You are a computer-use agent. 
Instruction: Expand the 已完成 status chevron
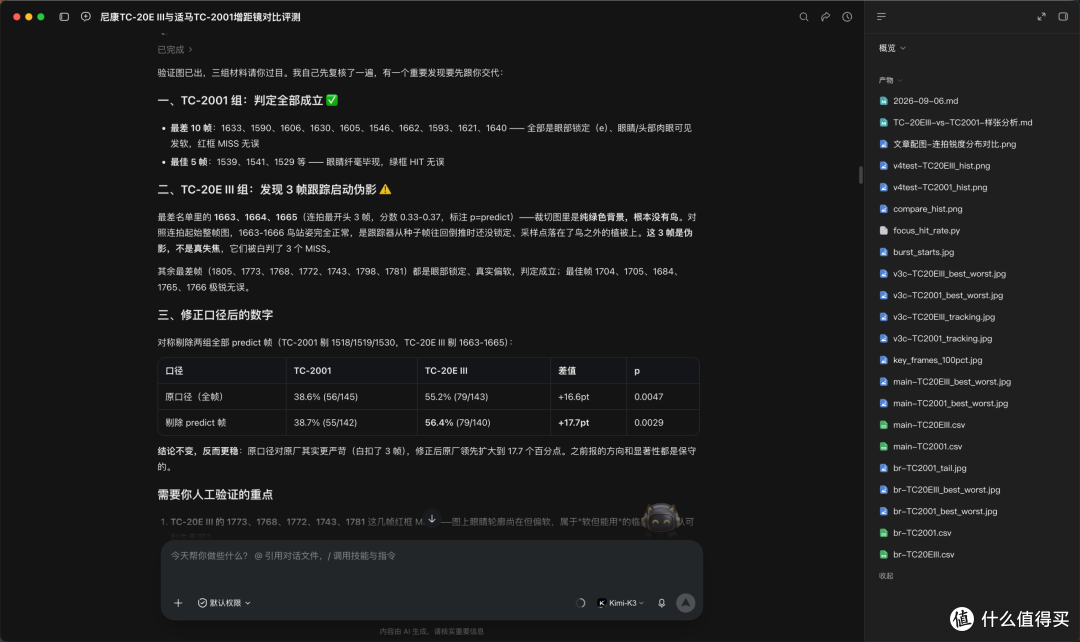point(190,50)
